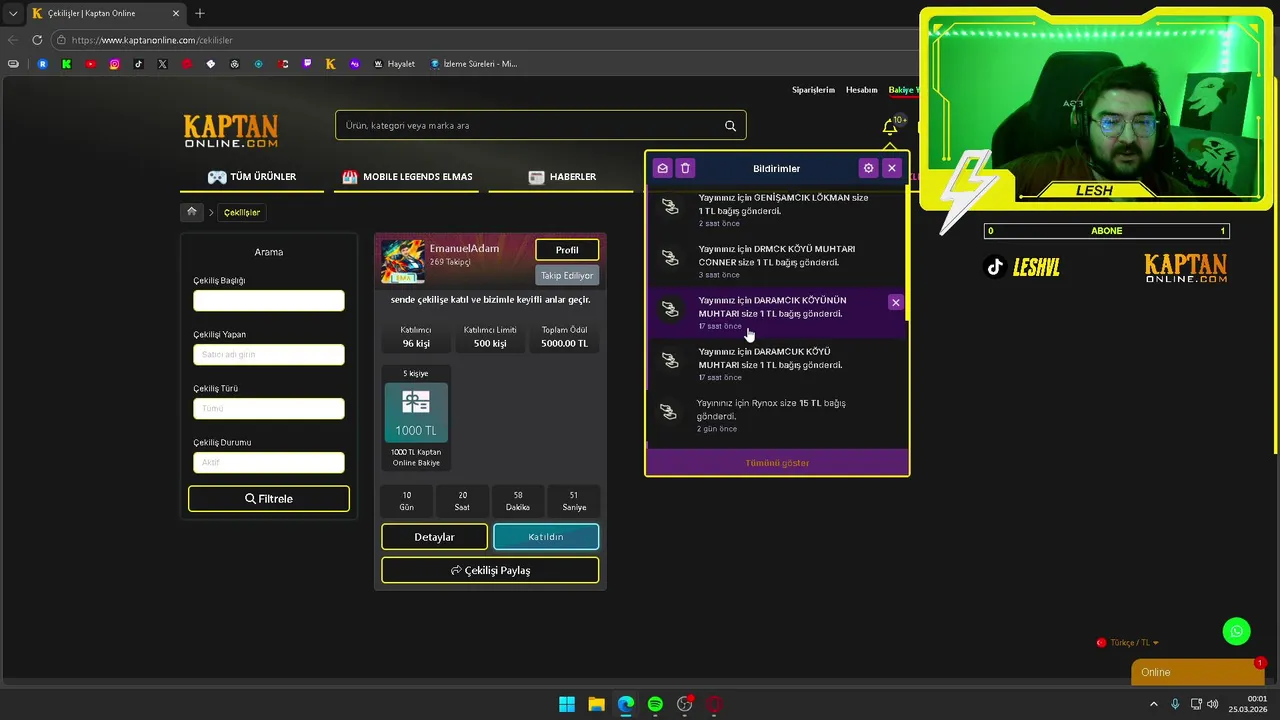
Task: Open the volume tray icon
Action: [x=1212, y=704]
